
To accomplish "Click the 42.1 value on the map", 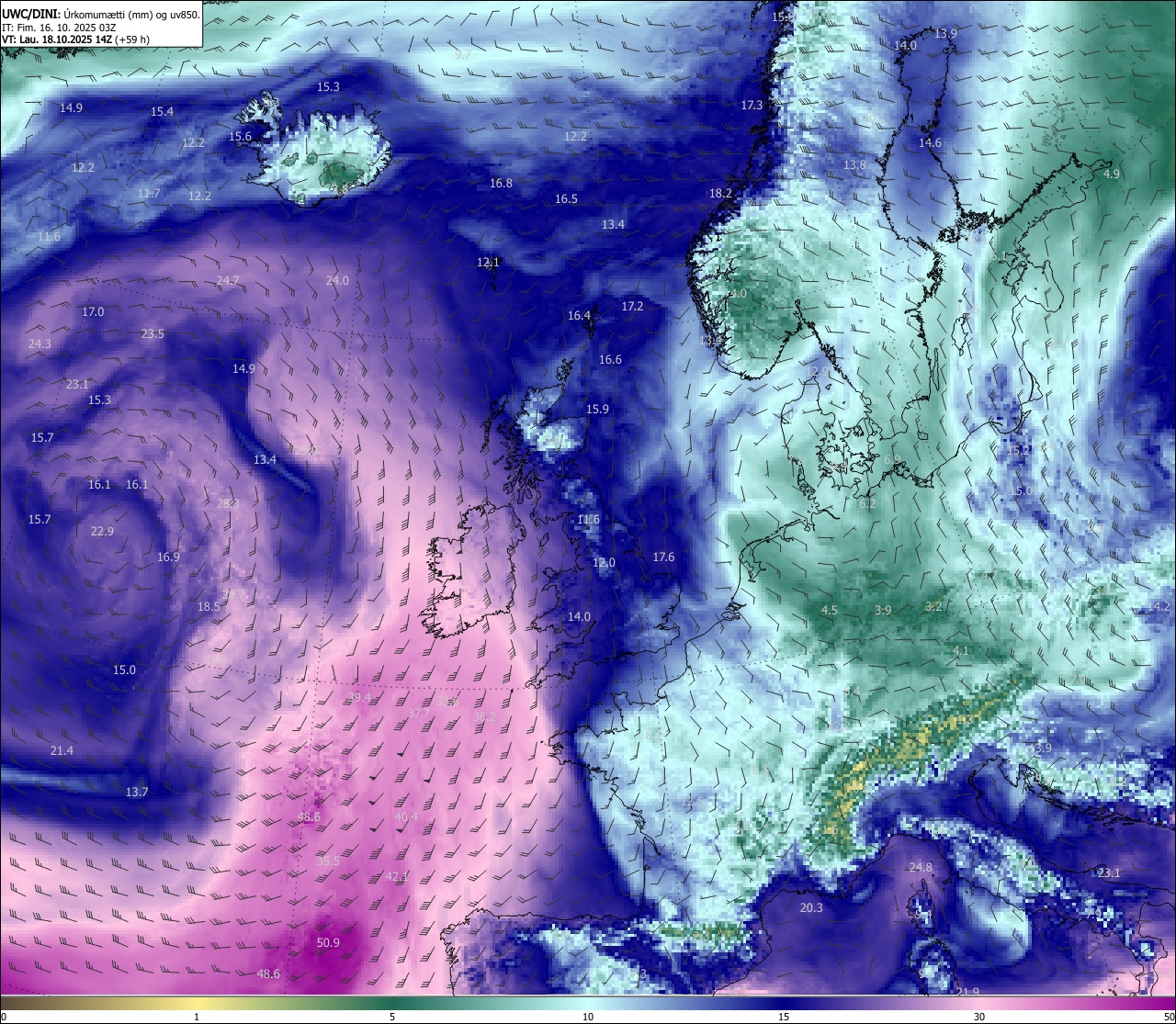I will [396, 876].
